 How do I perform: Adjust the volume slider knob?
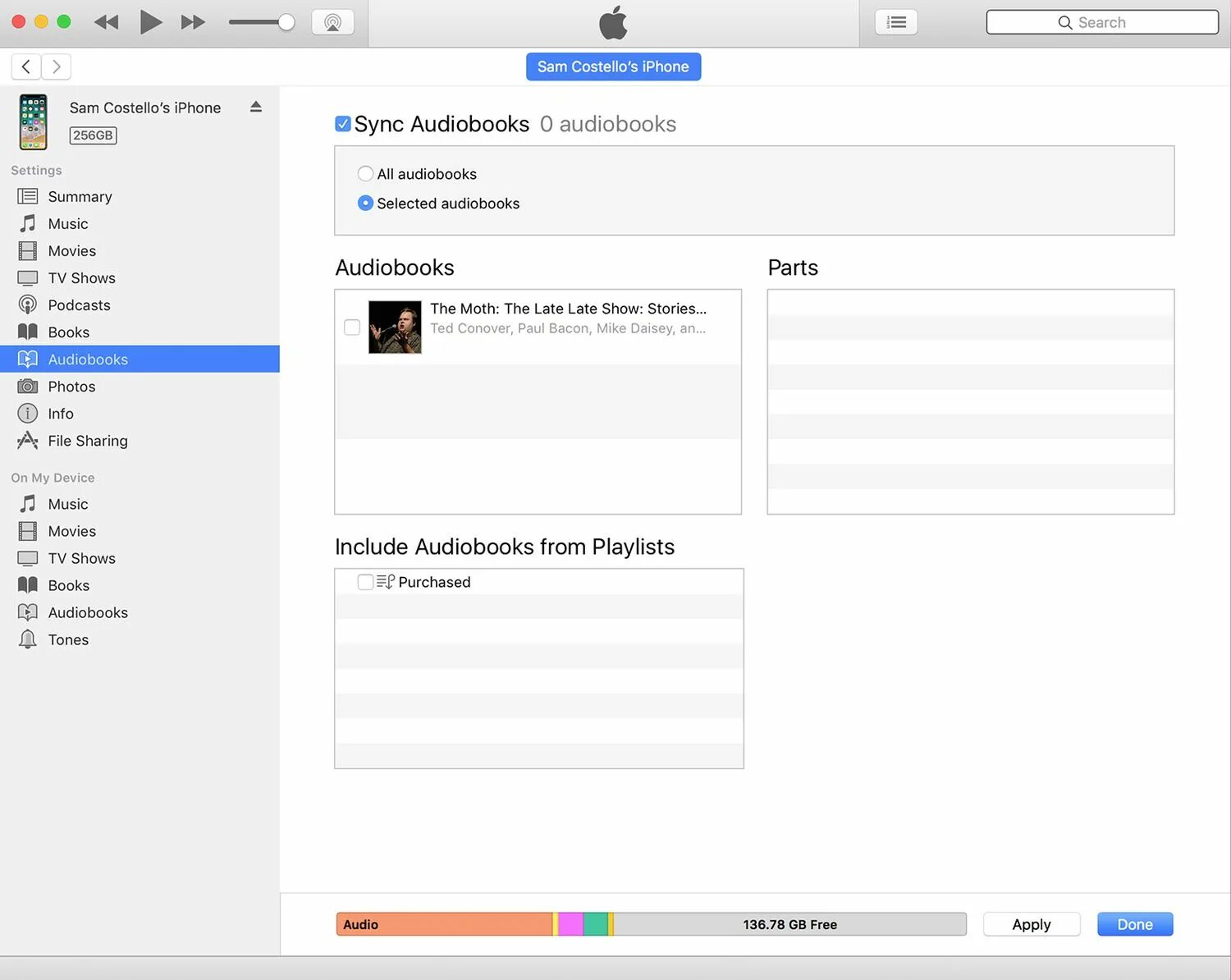pos(286,22)
